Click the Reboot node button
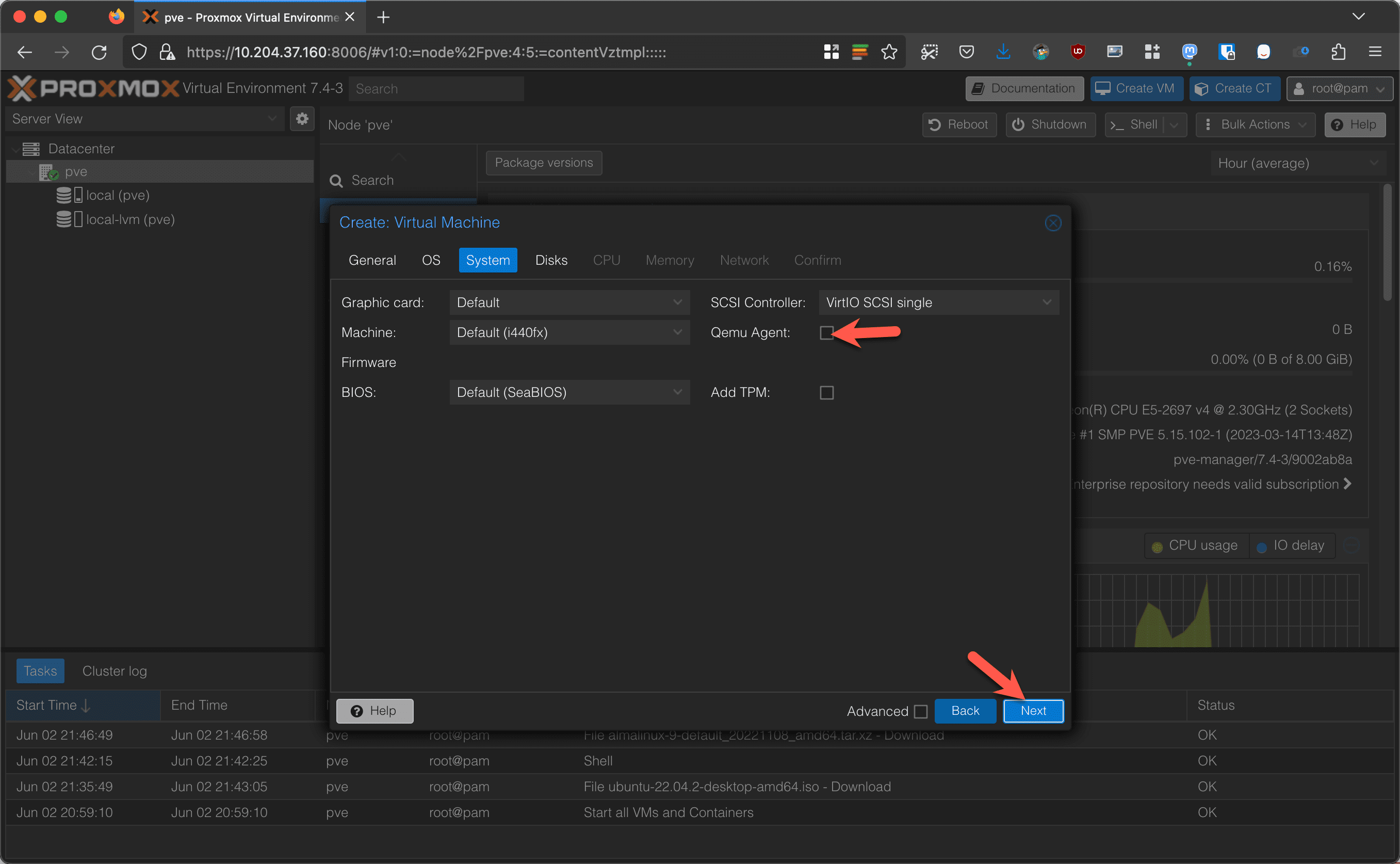 click(959, 124)
